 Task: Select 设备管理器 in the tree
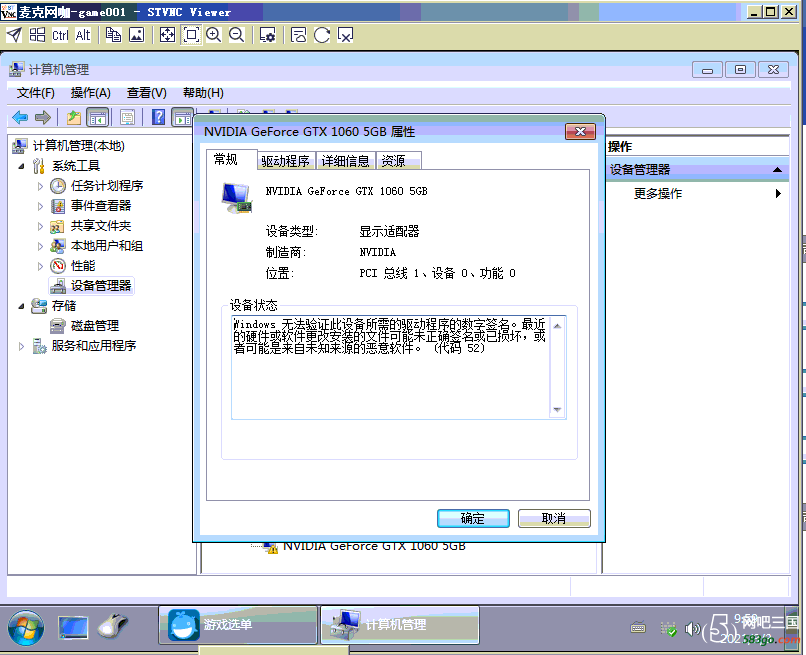tap(101, 285)
